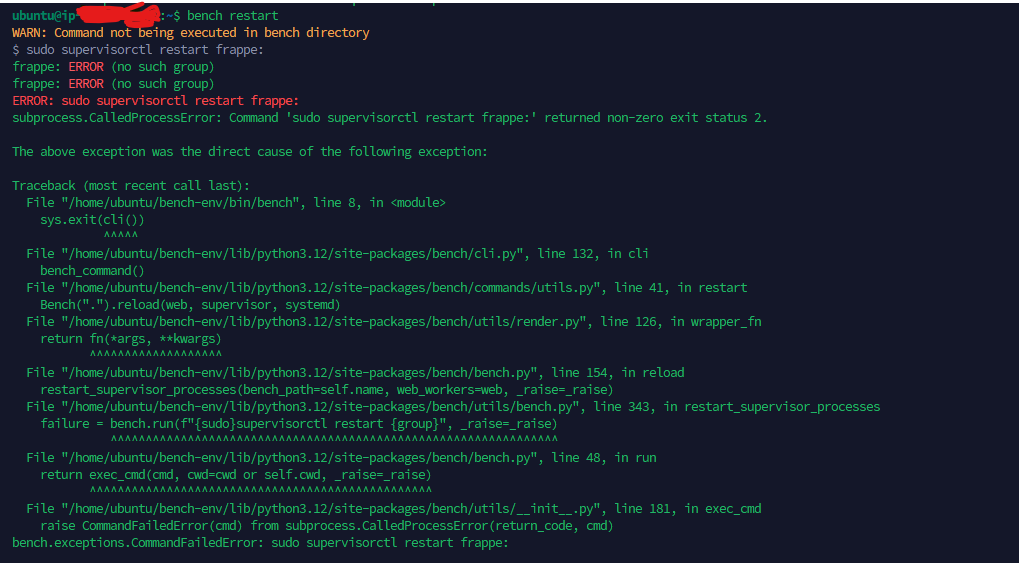Click the final bench.exceptions.CommandFailedError line
Image resolution: width=1019 pixels, height=563 pixels.
260,542
